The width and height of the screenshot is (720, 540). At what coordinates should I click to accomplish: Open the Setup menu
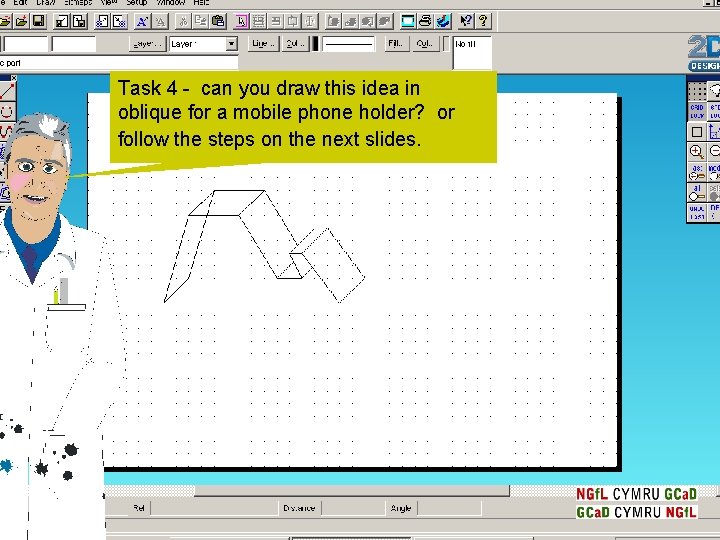click(137, 2)
